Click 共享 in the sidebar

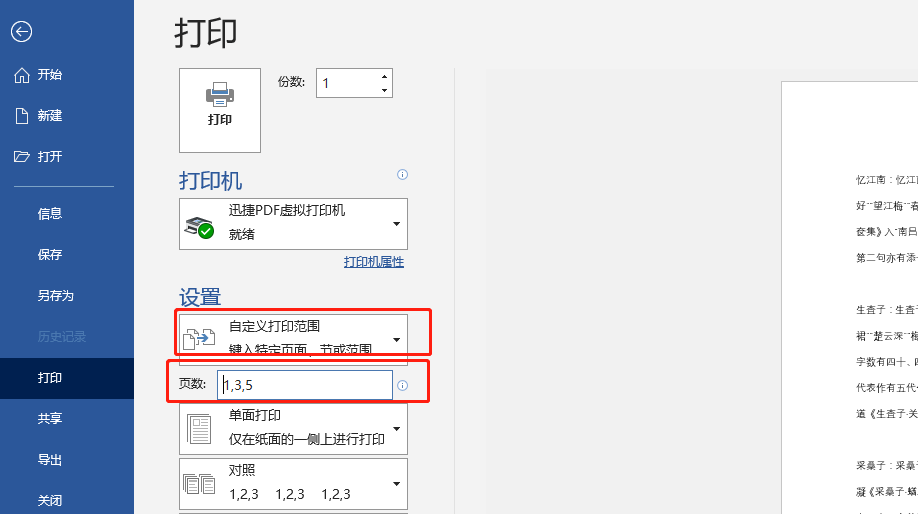click(50, 419)
